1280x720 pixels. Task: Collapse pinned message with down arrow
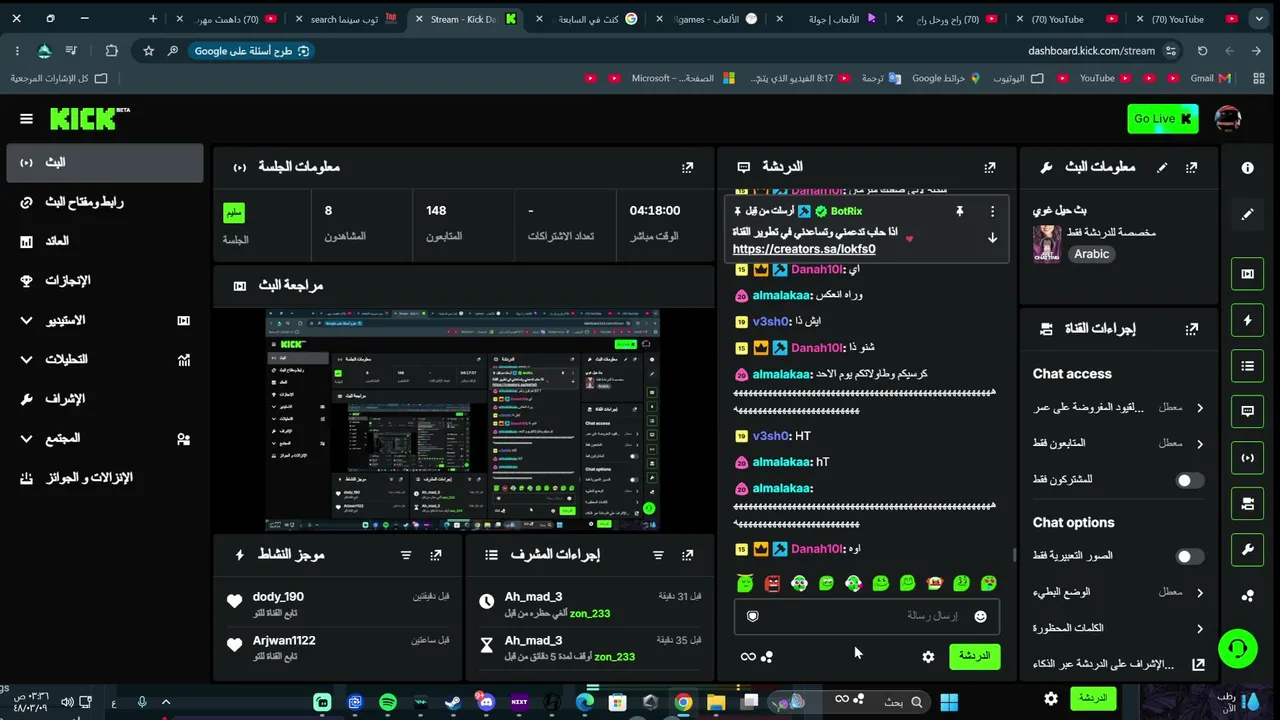point(992,238)
